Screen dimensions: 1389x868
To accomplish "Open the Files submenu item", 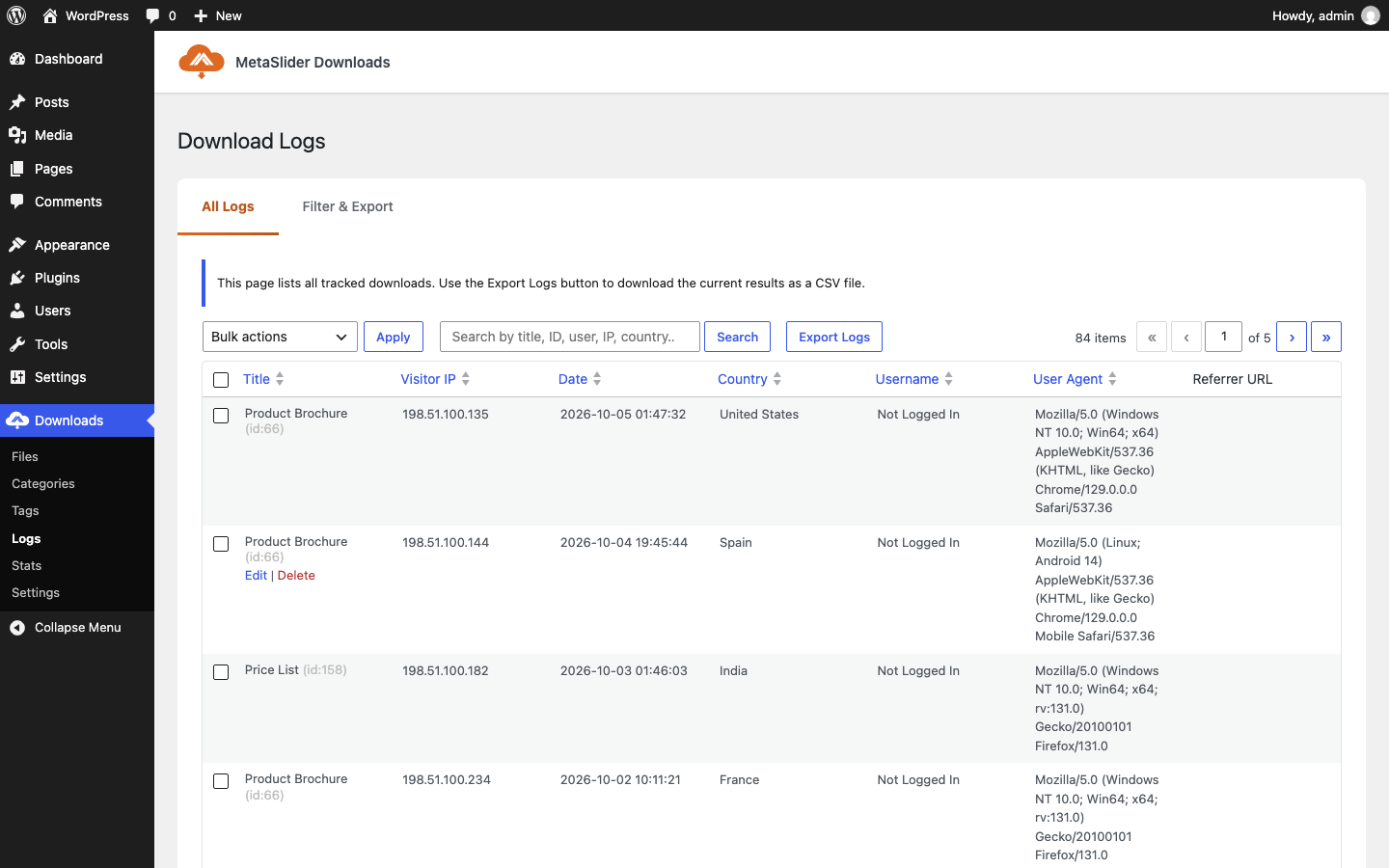I will tap(25, 456).
